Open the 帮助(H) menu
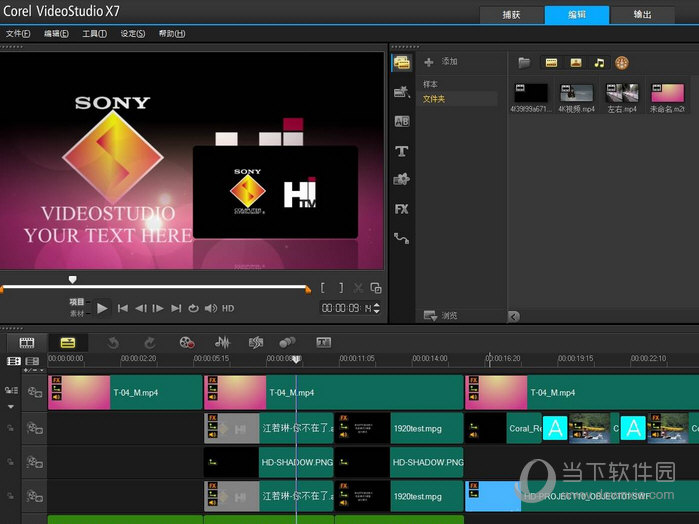The height and width of the screenshot is (524, 699). point(172,33)
